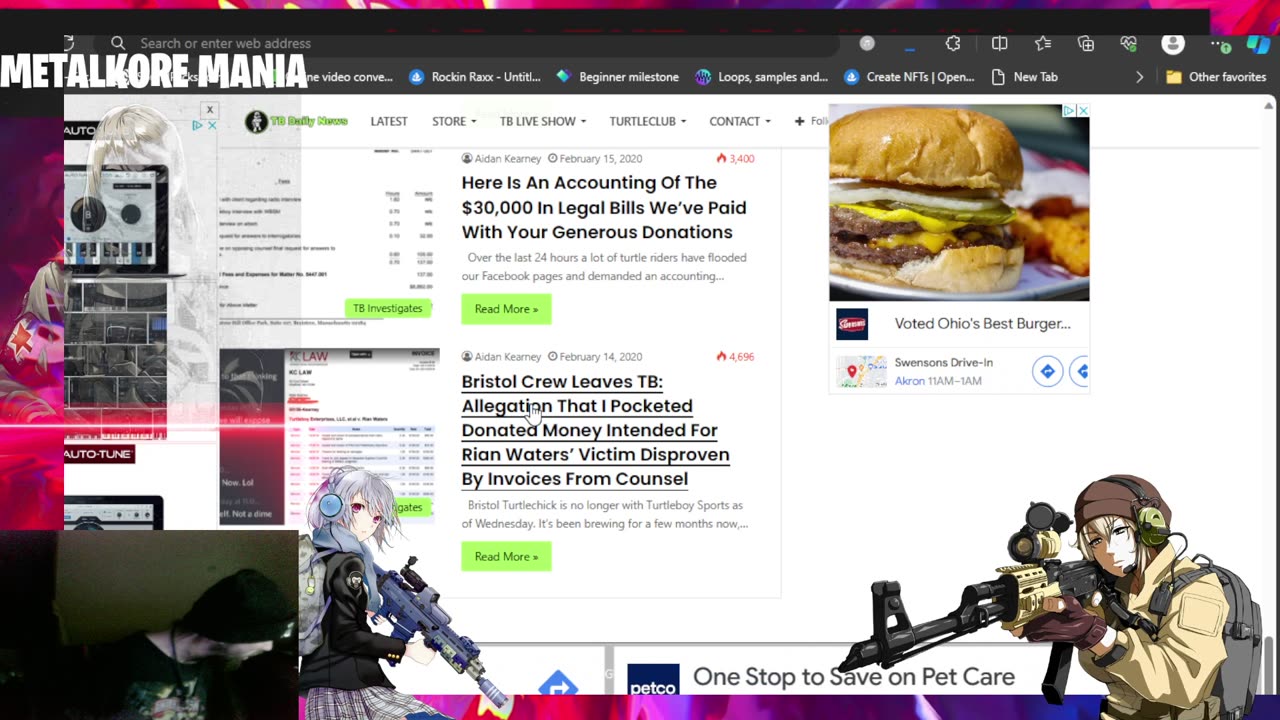Viewport: 1280px width, 720px height.
Task: Toggle the split screen icon in toolbar
Action: tap(999, 44)
